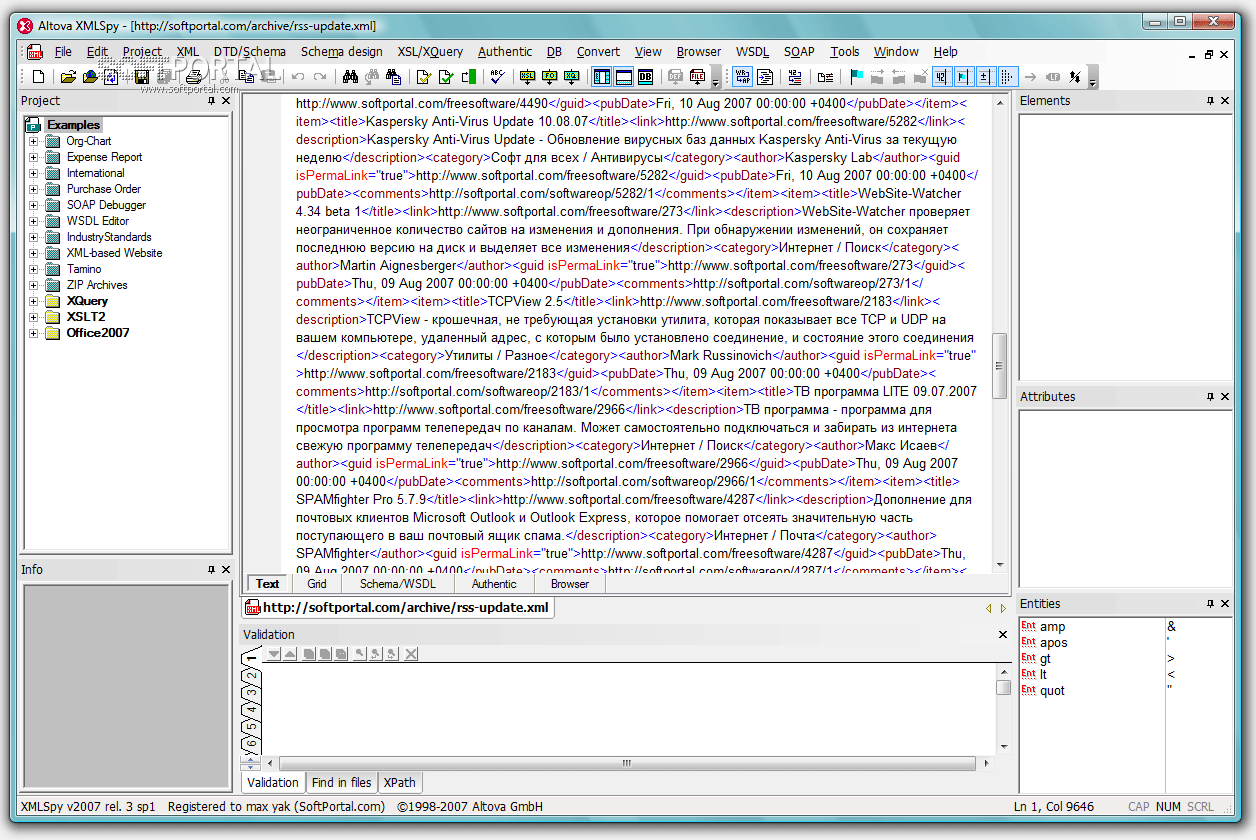Insert a bookmark with the teal flag icon
The width and height of the screenshot is (1256, 840).
(x=857, y=77)
